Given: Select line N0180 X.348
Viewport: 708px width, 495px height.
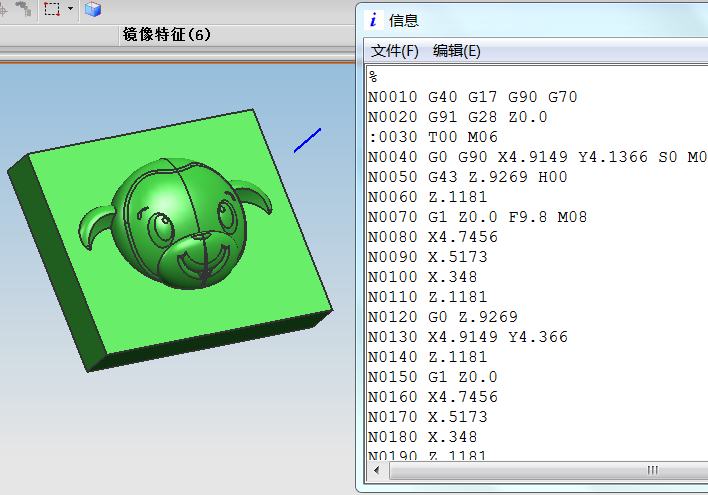Looking at the screenshot, I should pyautogui.click(x=423, y=437).
